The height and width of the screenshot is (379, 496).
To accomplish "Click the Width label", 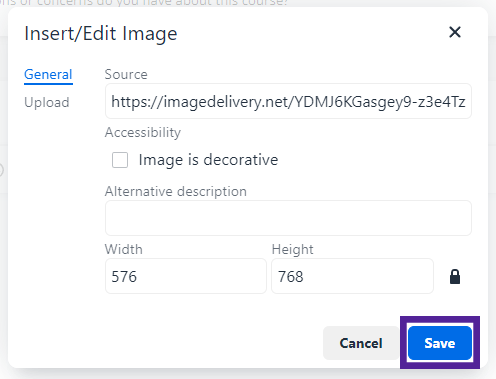I will pos(124,249).
